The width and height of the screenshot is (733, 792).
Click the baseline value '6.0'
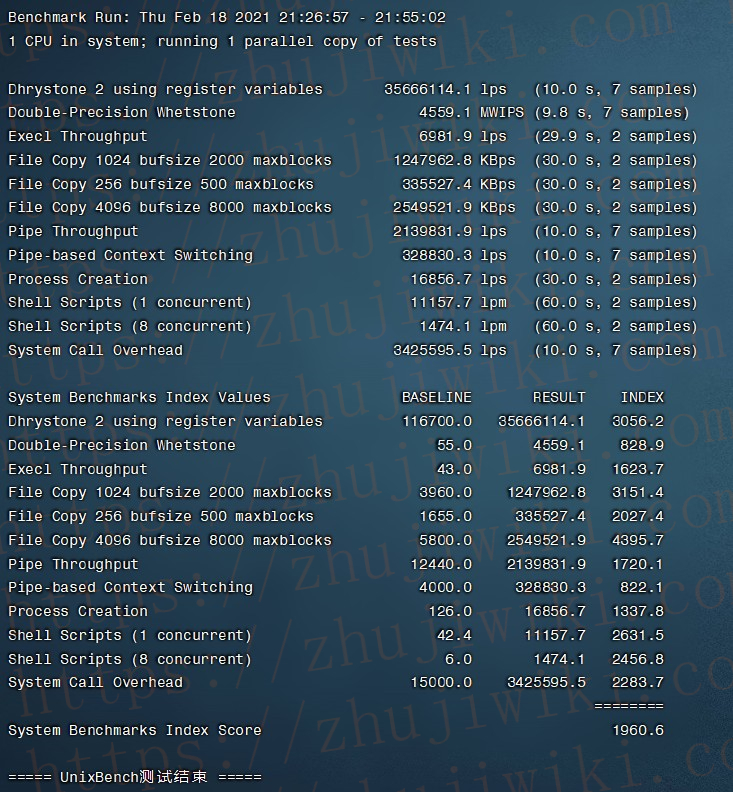point(458,659)
